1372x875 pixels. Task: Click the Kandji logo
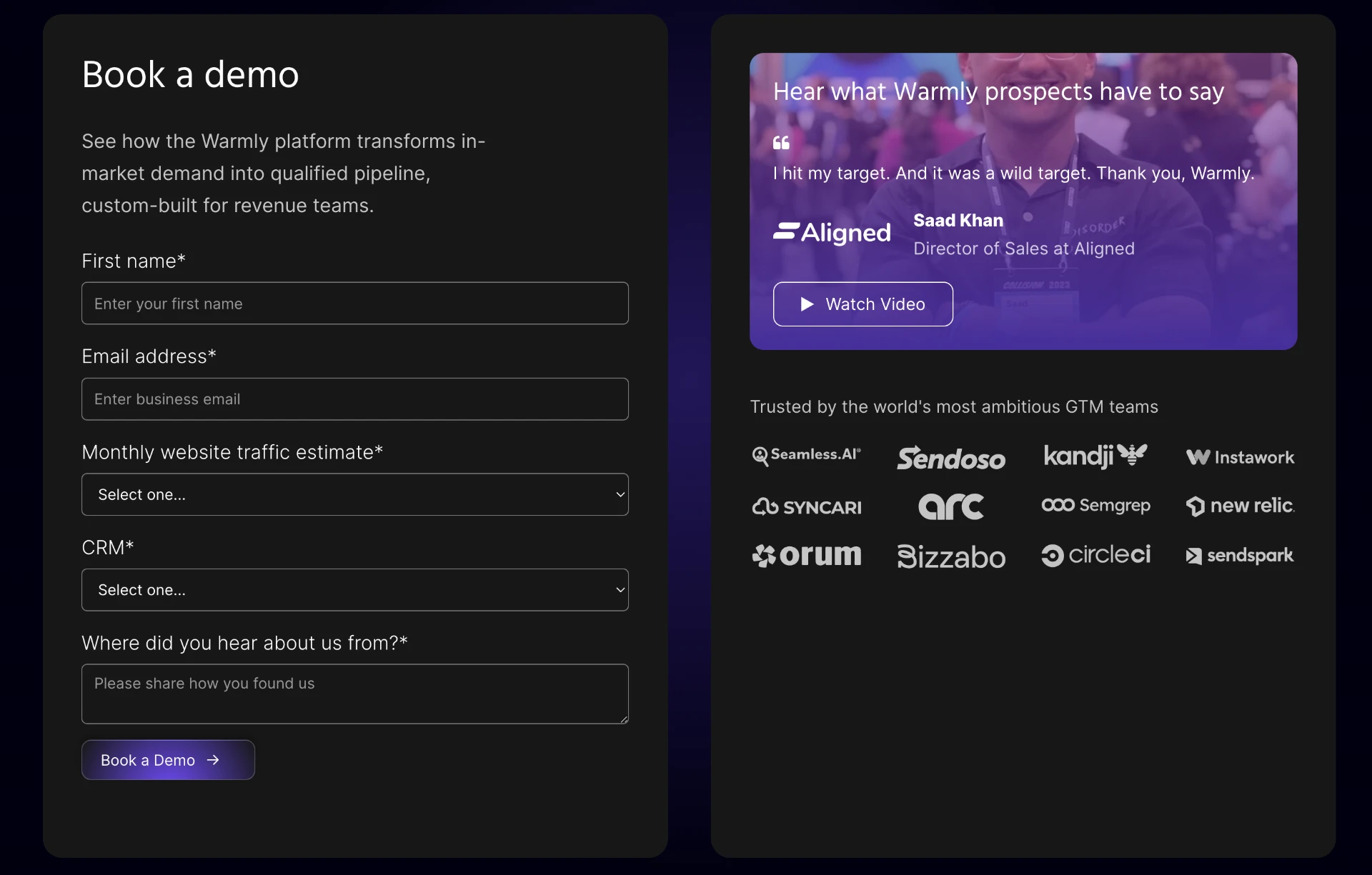(1095, 455)
